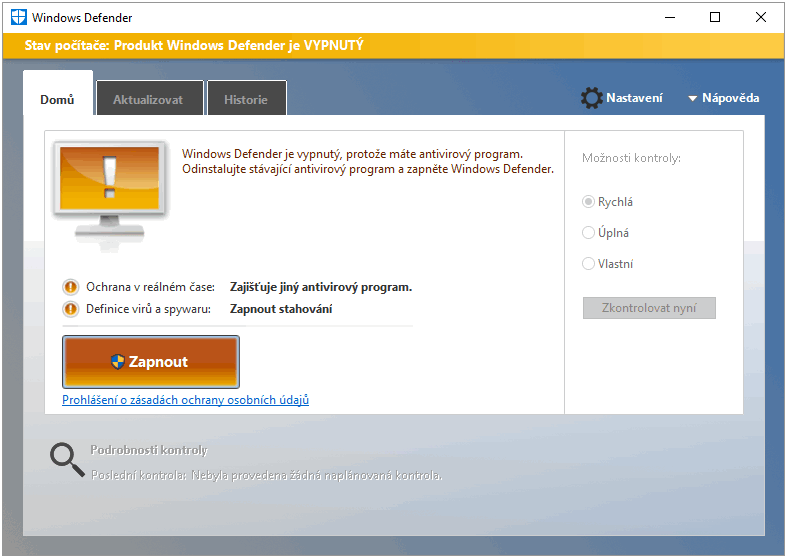Click the orange warning monitor status image

point(110,195)
